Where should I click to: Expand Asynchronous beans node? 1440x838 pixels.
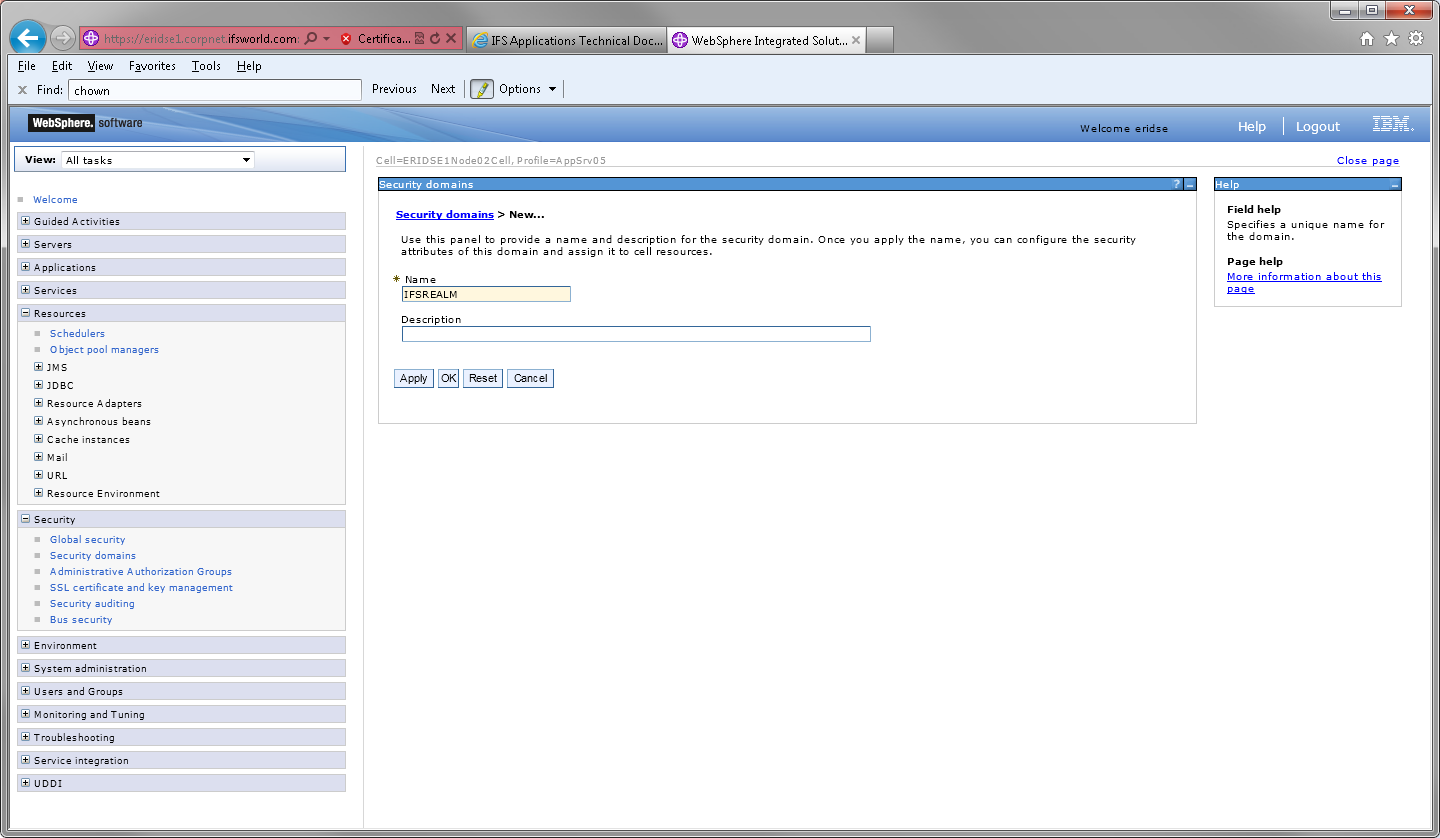pos(39,421)
